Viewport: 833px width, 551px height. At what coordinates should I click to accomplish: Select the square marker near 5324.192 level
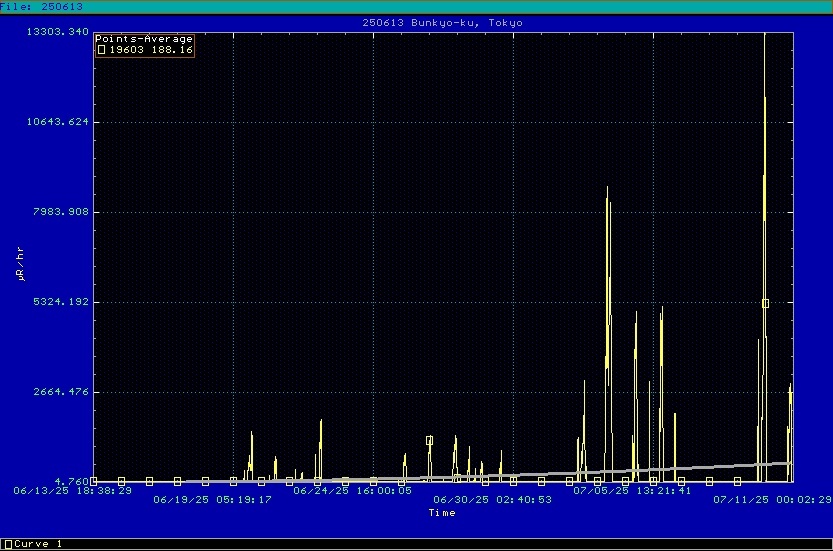click(x=765, y=303)
